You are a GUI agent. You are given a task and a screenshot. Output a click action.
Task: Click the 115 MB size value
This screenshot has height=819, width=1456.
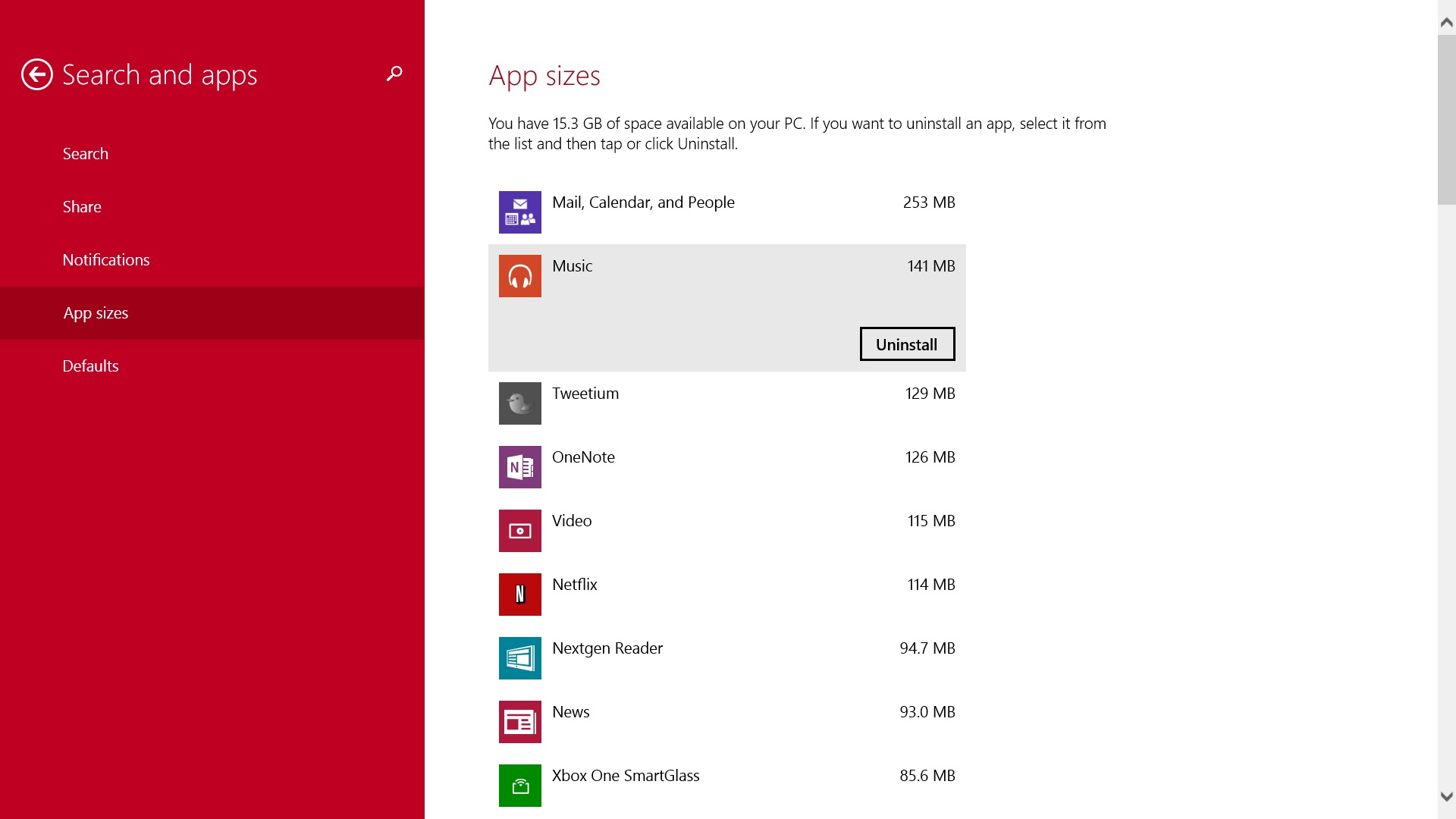pos(931,521)
